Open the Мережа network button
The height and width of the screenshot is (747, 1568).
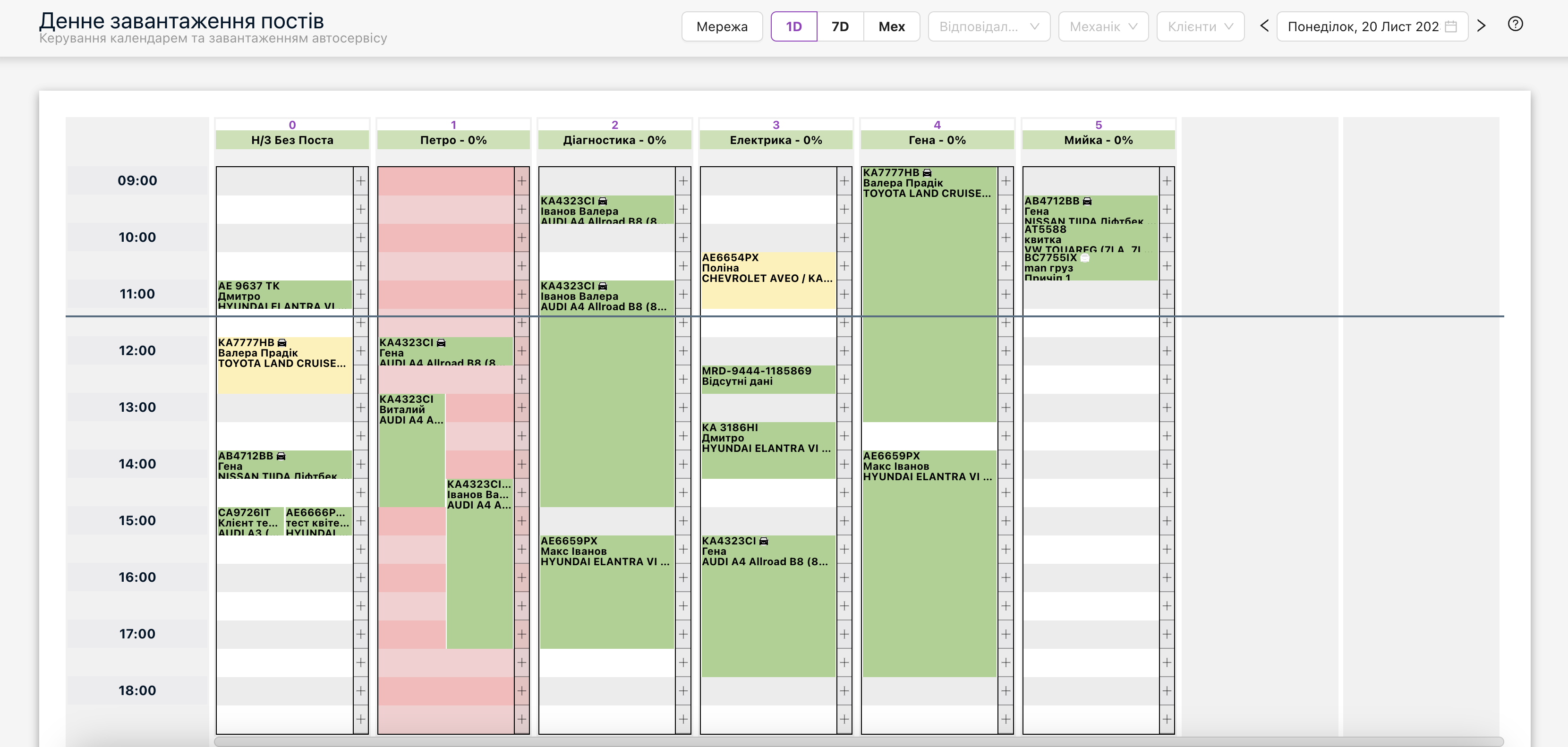pyautogui.click(x=722, y=27)
